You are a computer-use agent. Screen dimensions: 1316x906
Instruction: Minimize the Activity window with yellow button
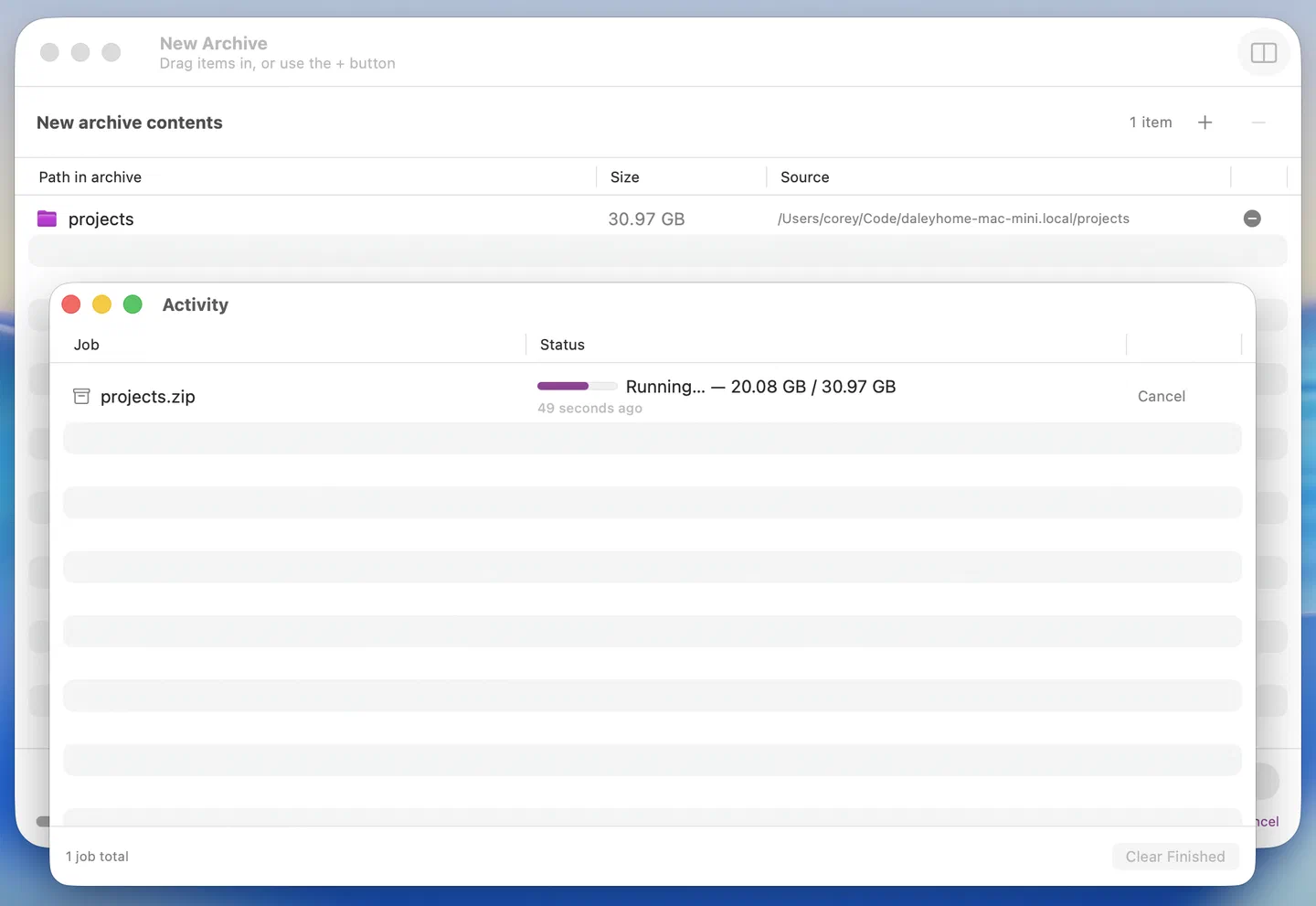(102, 304)
